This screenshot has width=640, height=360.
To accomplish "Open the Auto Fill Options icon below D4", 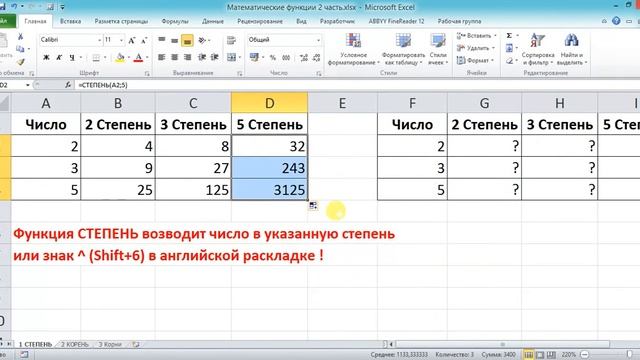I will click(x=313, y=205).
